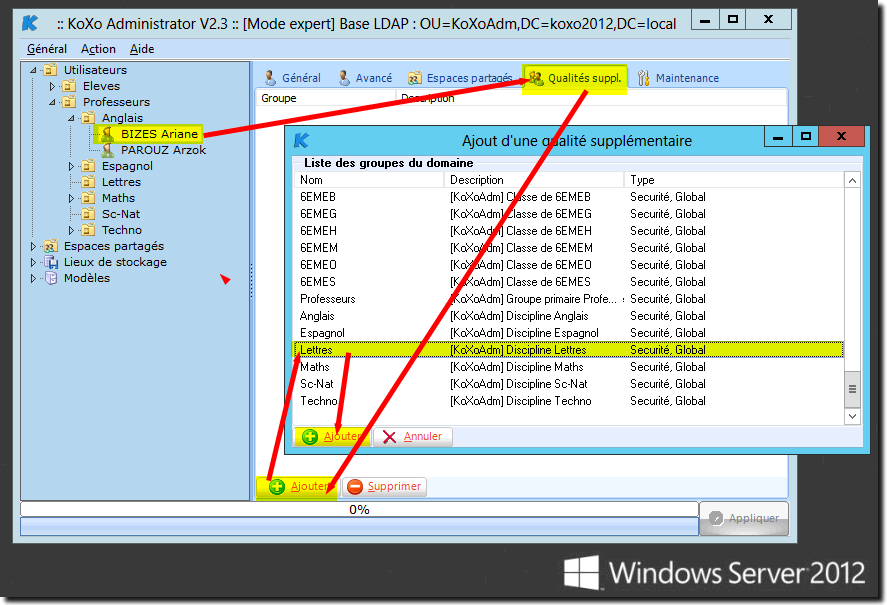Select the Maths row in the dialog group list
Screen dimensions: 887x605
pos(569,367)
